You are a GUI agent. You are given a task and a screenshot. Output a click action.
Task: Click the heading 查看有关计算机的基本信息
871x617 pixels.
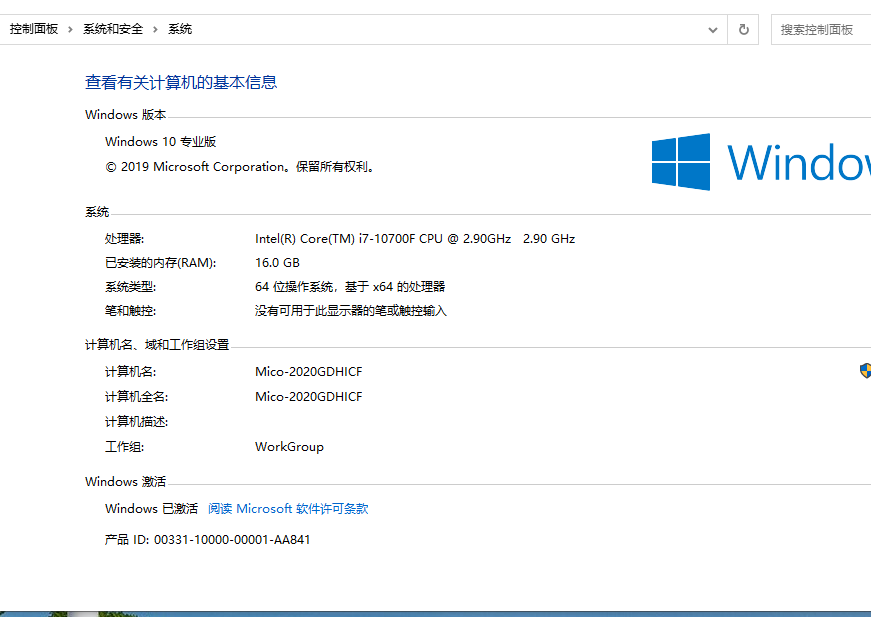[181, 82]
